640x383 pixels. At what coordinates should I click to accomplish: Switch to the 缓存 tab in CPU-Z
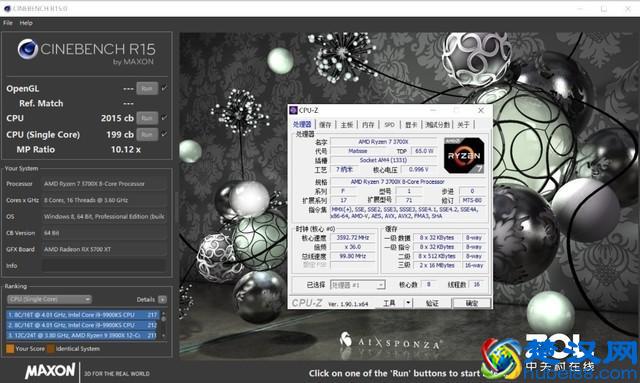click(325, 125)
